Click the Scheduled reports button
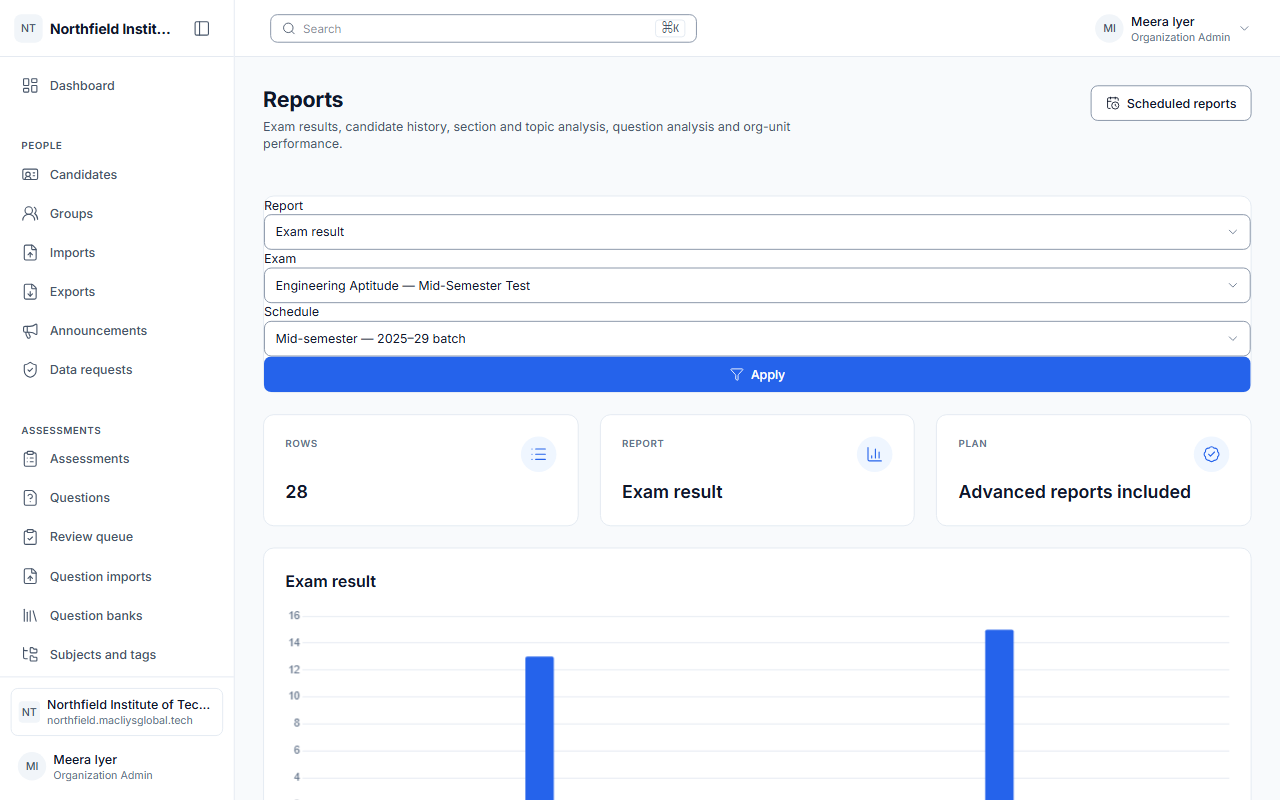Image resolution: width=1280 pixels, height=800 pixels. point(1171,103)
